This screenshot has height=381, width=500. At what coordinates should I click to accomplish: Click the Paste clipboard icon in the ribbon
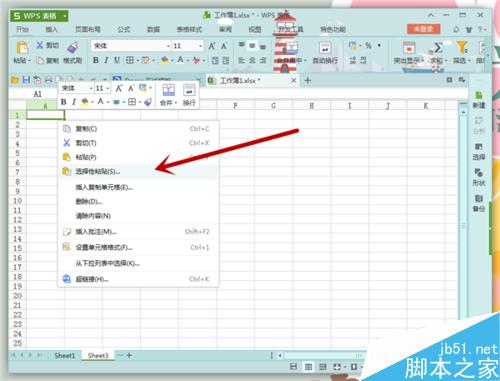22,47
